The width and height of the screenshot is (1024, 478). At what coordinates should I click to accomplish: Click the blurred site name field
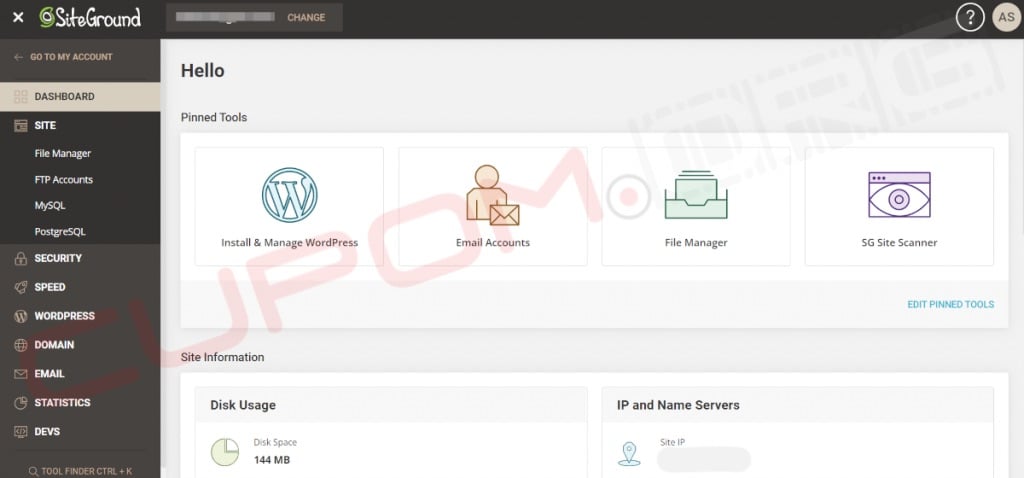click(226, 17)
